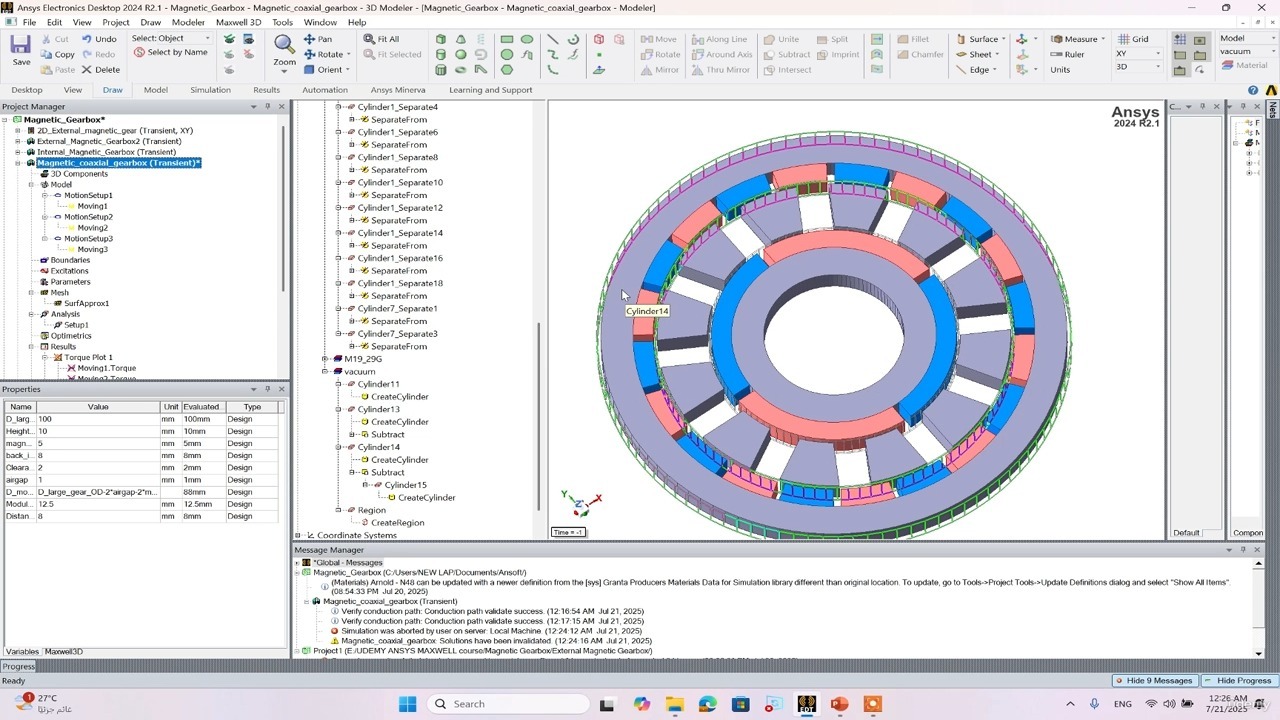Open the File menu
Screen dimensions: 1280x720
pos(29,22)
